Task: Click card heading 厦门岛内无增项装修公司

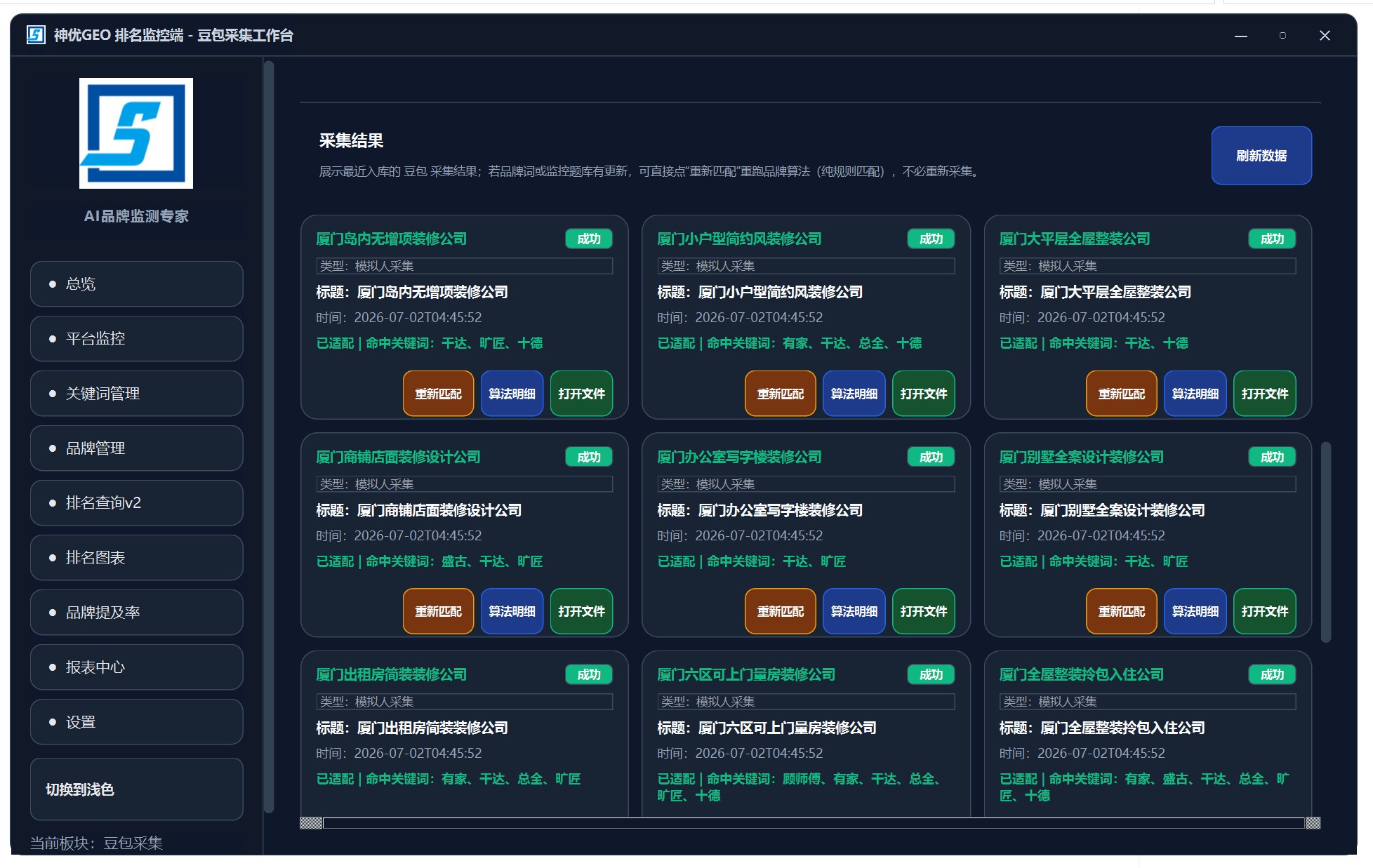Action: (x=391, y=239)
